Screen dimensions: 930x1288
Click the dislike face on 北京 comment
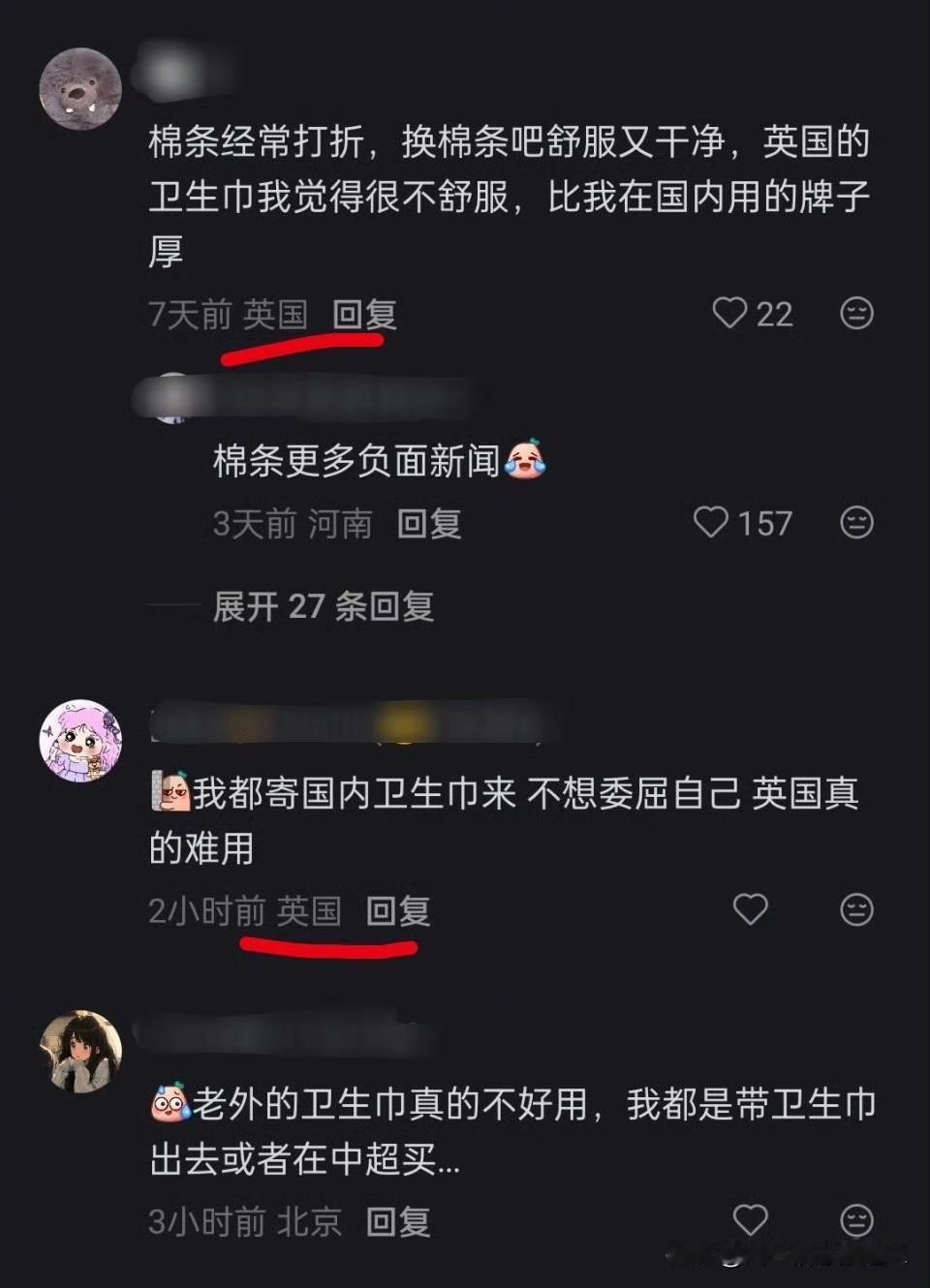(x=856, y=1220)
